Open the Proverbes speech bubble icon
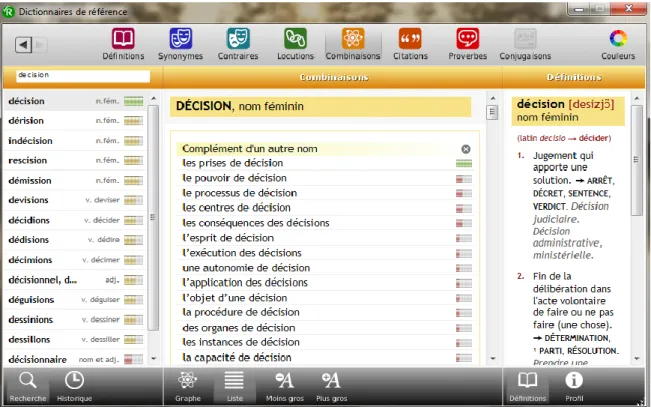651x407 pixels. coord(467,39)
